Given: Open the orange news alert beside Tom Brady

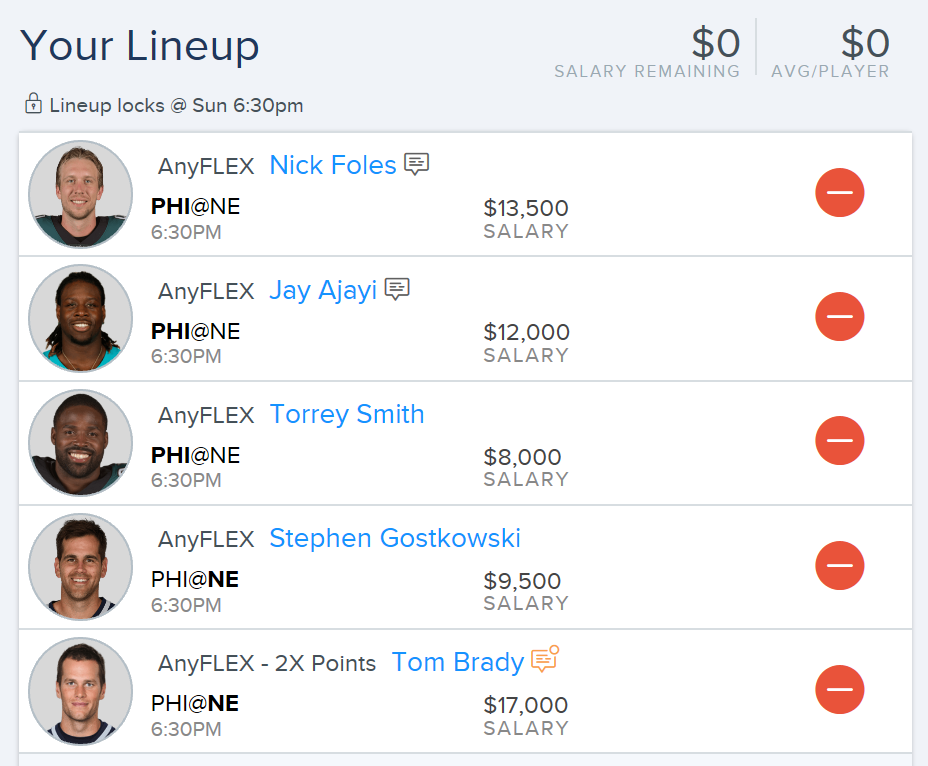Looking at the screenshot, I should [x=544, y=659].
